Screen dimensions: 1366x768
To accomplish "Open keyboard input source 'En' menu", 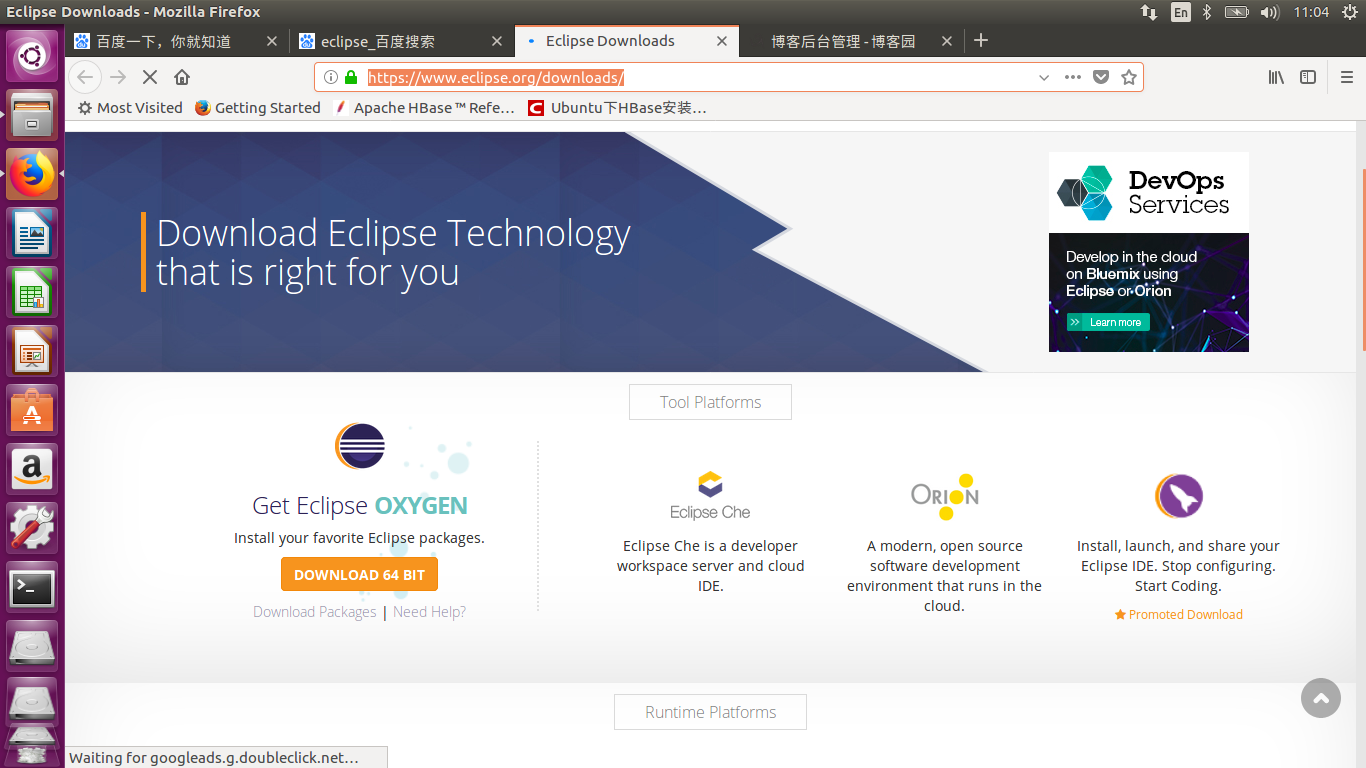I will tap(1181, 12).
